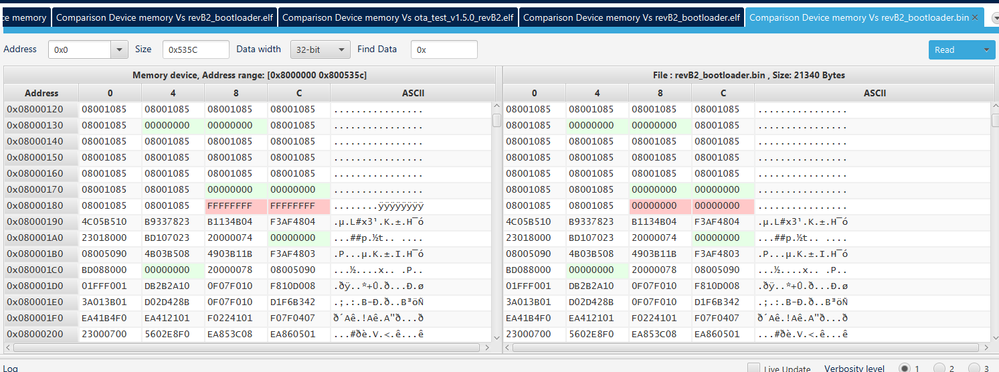Click green 00000000 cell in row 0x080001C0 of device pane
Screen dimensions: 999x372
[173, 269]
